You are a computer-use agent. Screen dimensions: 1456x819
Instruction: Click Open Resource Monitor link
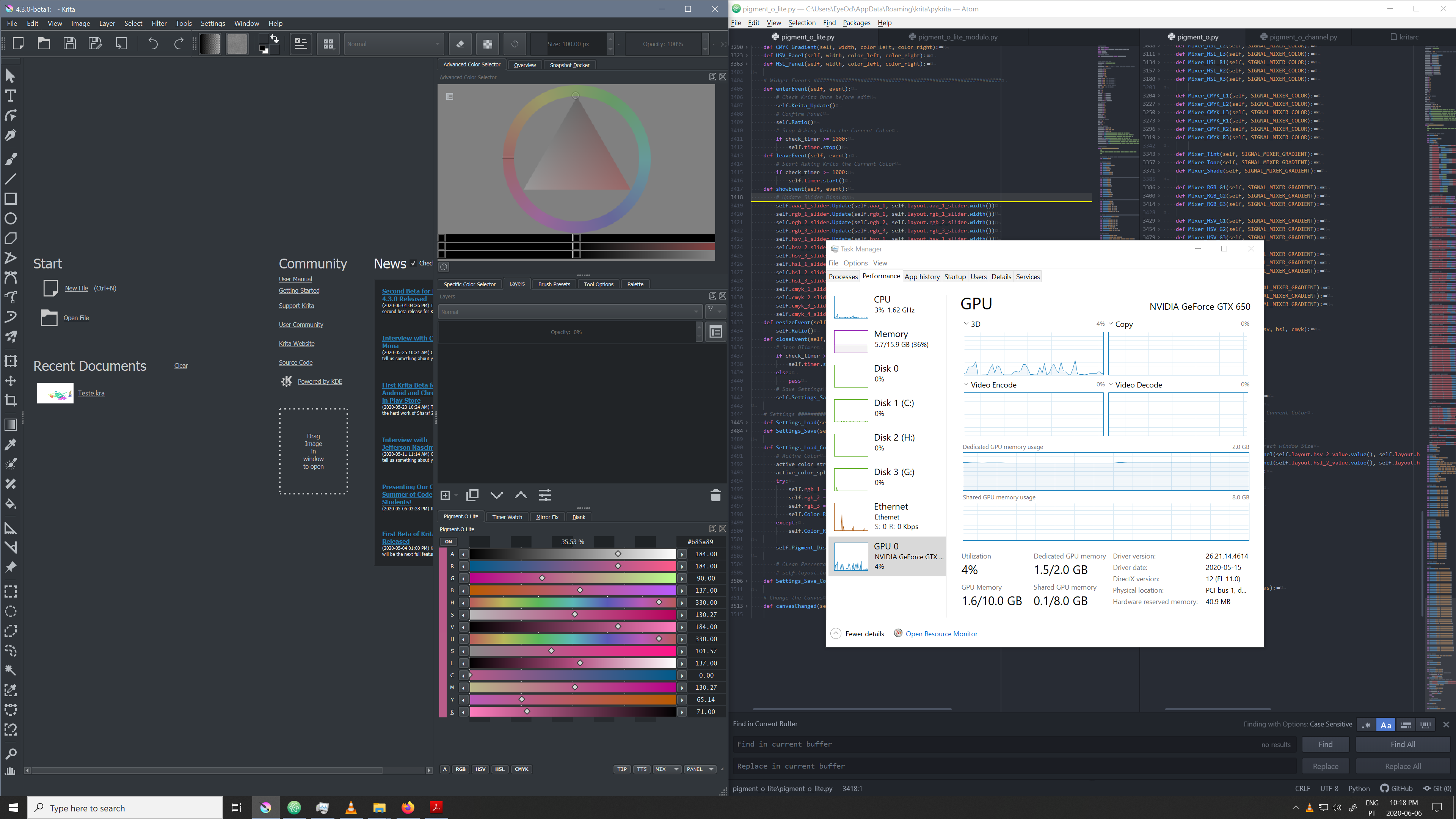941,634
